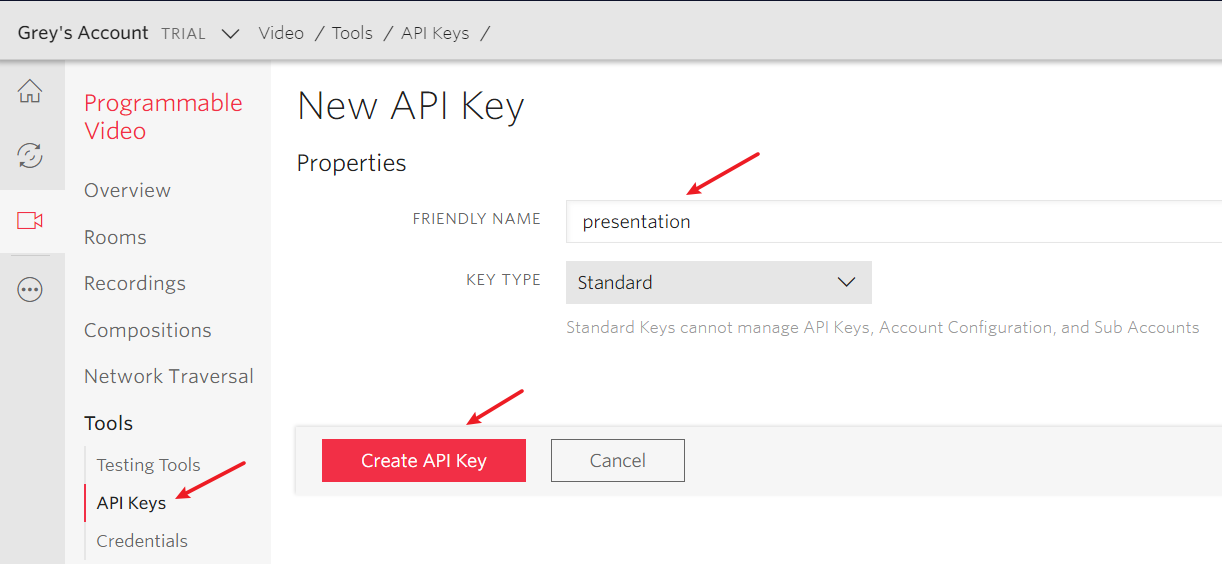Screen dimensions: 1222x564
Task: Select the Tools menu section
Action: point(108,423)
